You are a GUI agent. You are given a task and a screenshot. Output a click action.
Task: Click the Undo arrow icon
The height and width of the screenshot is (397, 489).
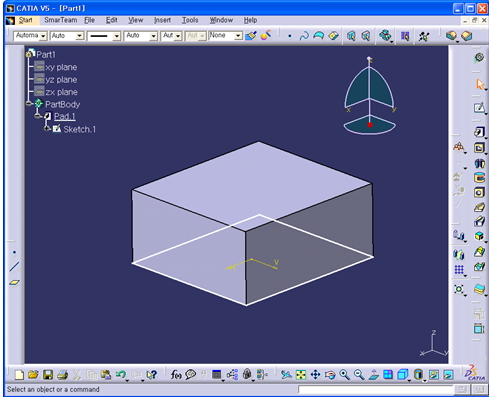tap(121, 375)
